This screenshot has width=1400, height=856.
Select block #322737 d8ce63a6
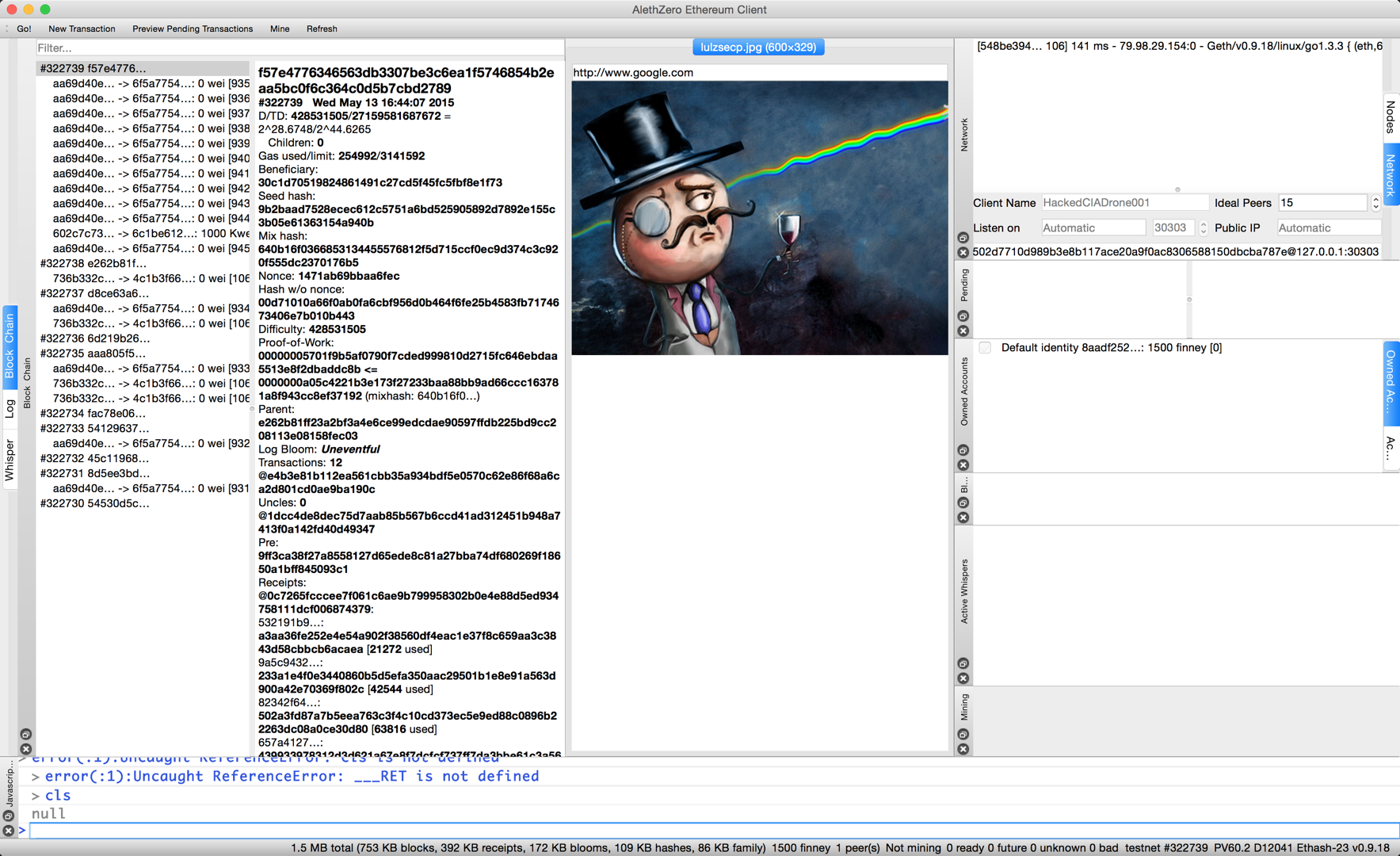(143, 293)
